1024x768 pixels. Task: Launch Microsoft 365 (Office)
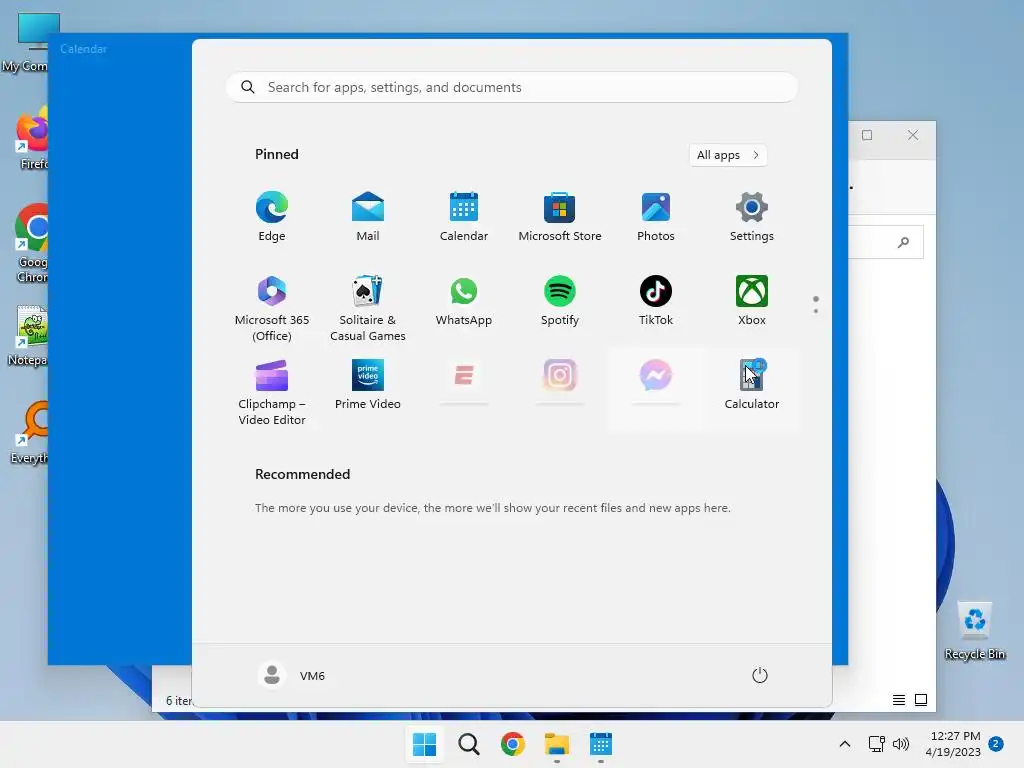click(x=272, y=308)
